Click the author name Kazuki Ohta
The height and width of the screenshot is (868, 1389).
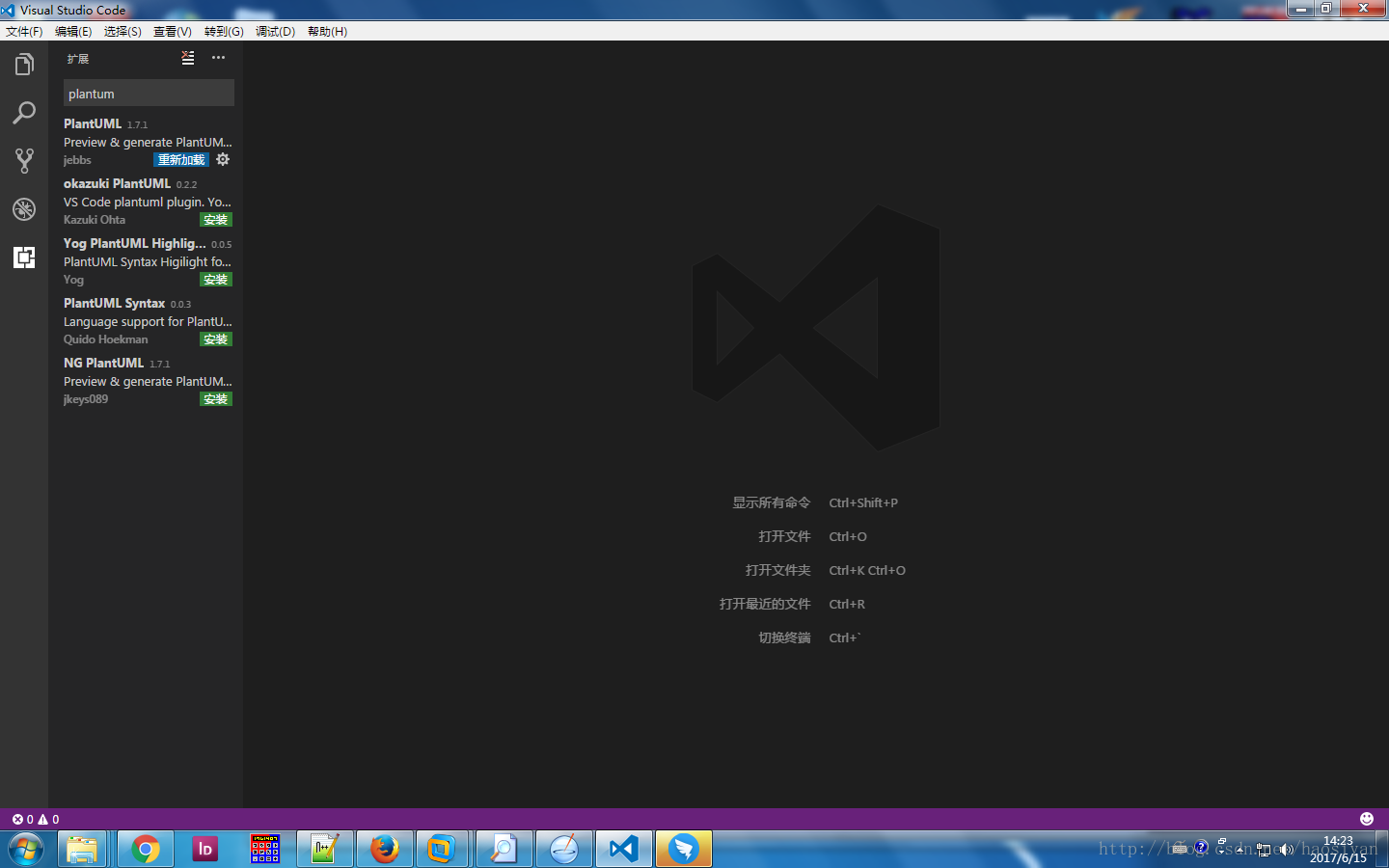[95, 220]
